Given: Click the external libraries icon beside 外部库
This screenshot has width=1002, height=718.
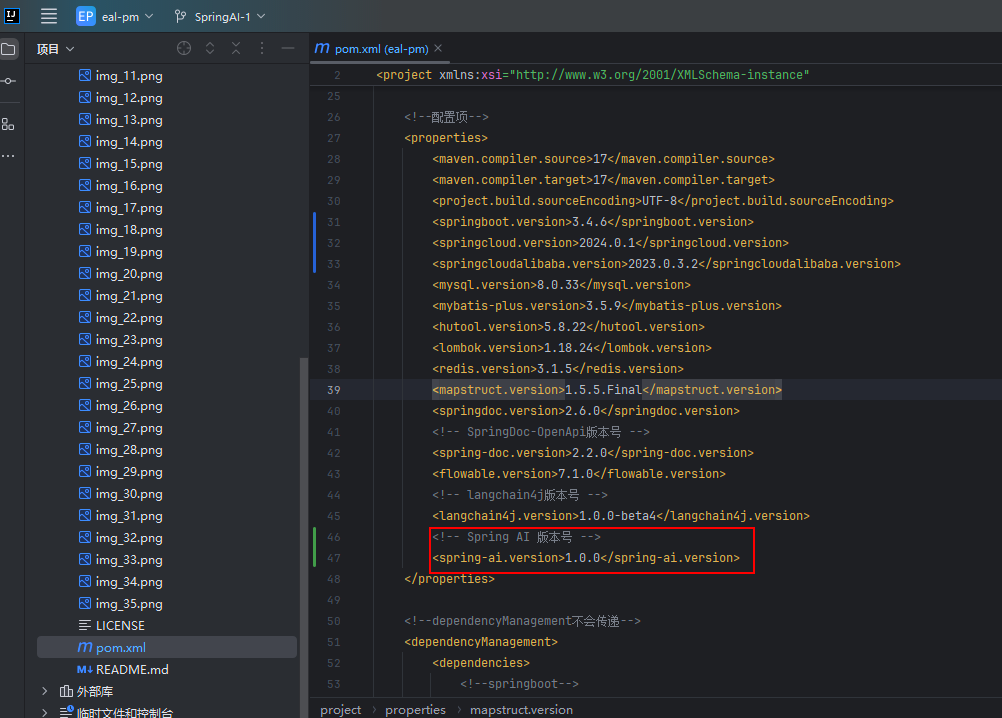Looking at the screenshot, I should click(66, 691).
